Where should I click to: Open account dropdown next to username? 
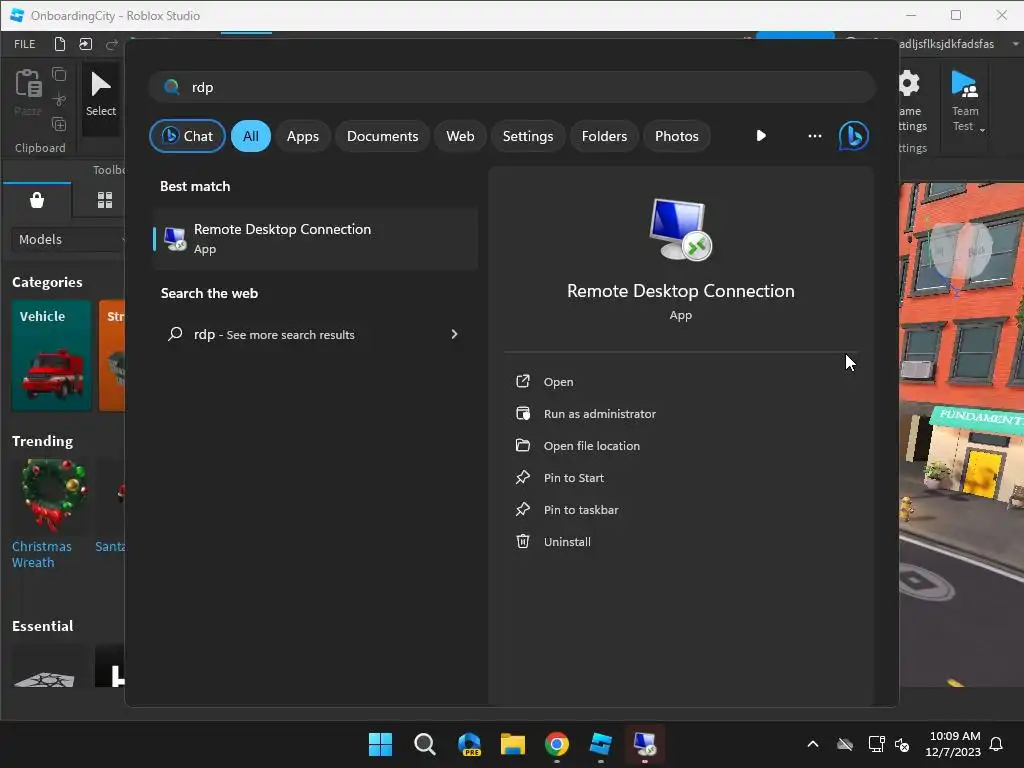click(x=1016, y=44)
